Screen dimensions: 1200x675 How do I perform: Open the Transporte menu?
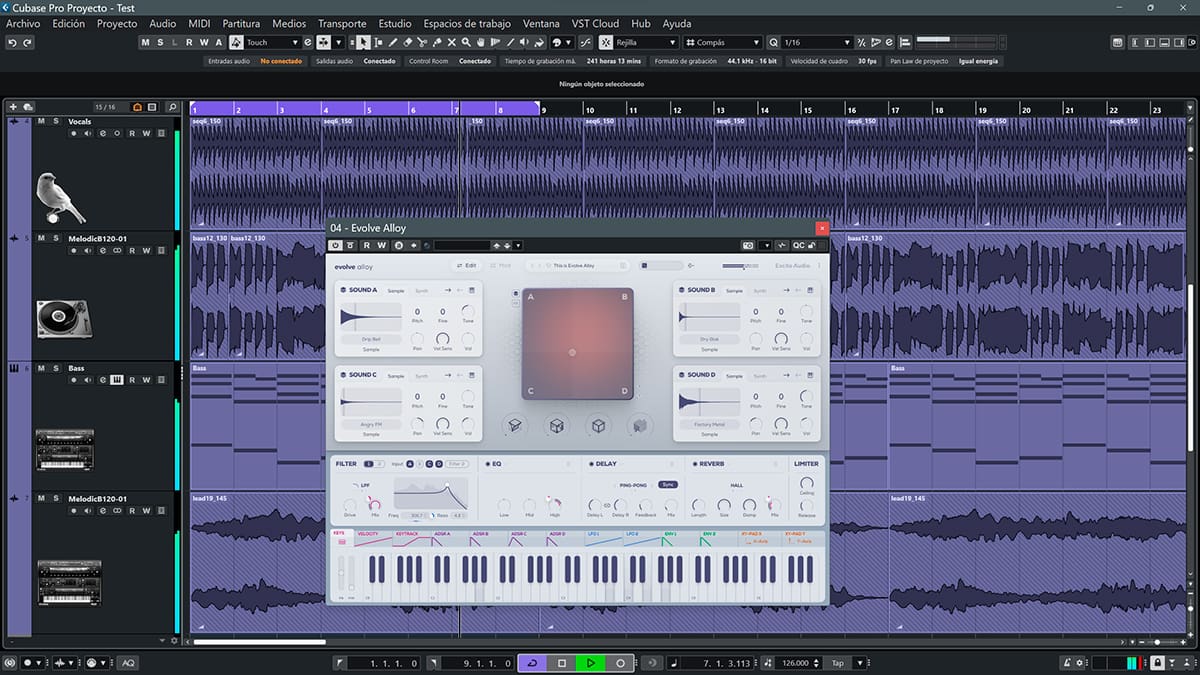click(x=342, y=23)
